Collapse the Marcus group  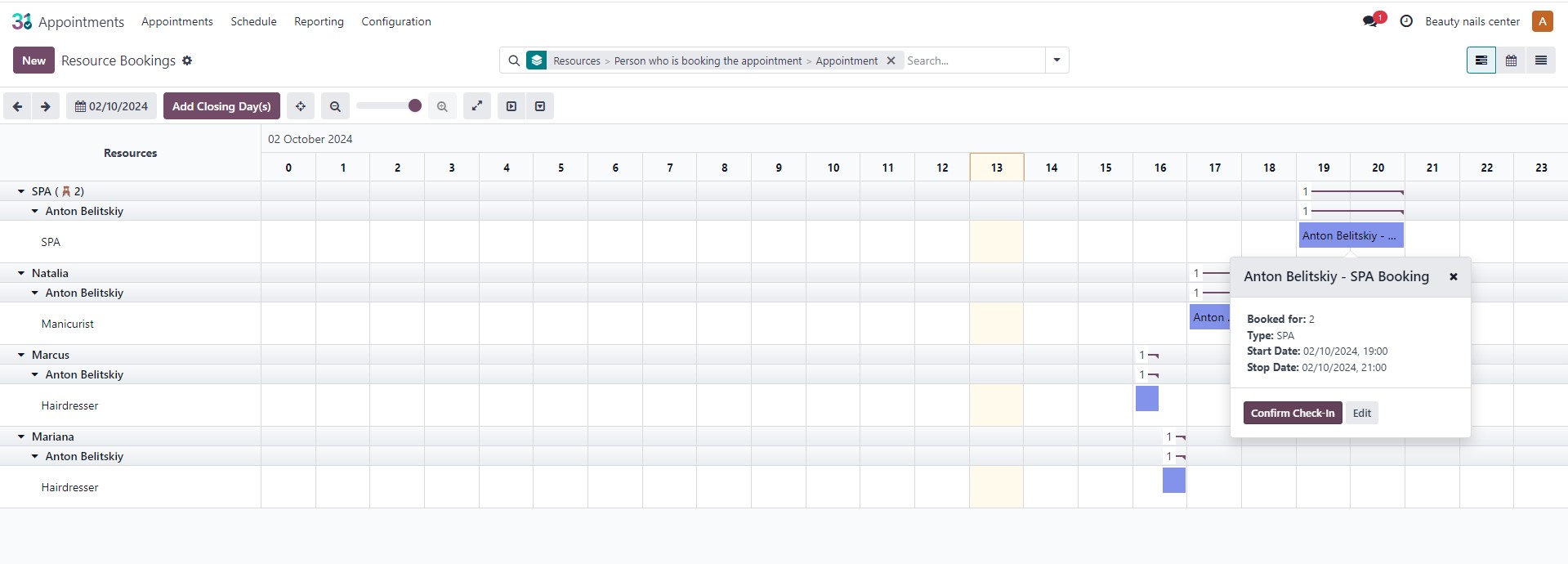coord(21,355)
